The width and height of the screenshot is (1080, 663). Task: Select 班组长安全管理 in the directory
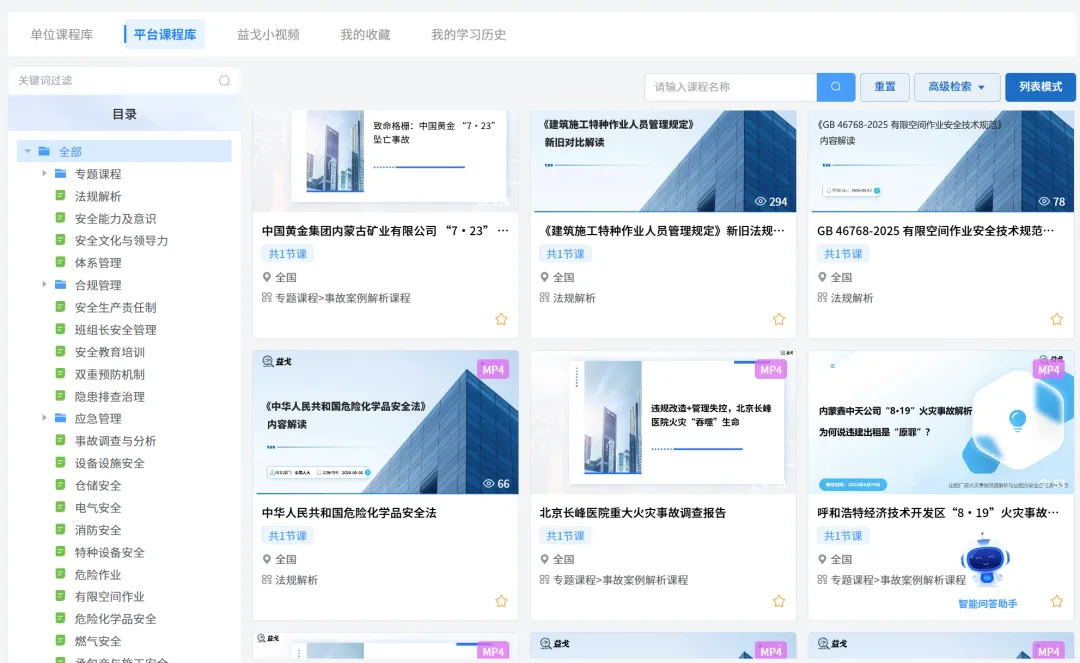(115, 330)
